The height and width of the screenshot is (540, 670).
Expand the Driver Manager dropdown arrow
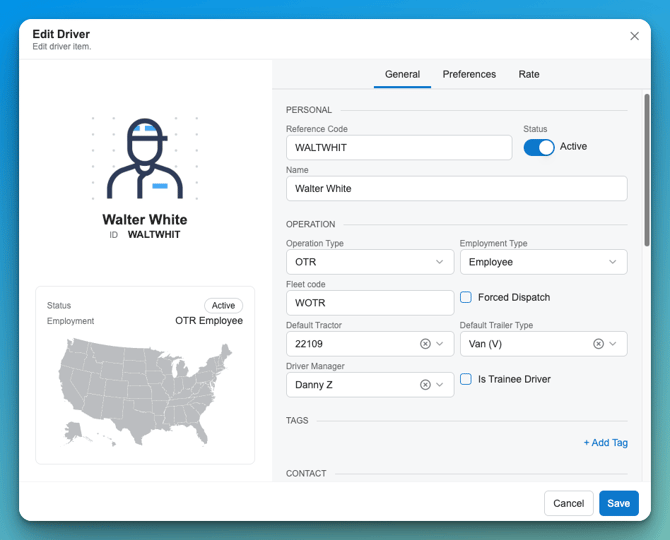point(440,385)
